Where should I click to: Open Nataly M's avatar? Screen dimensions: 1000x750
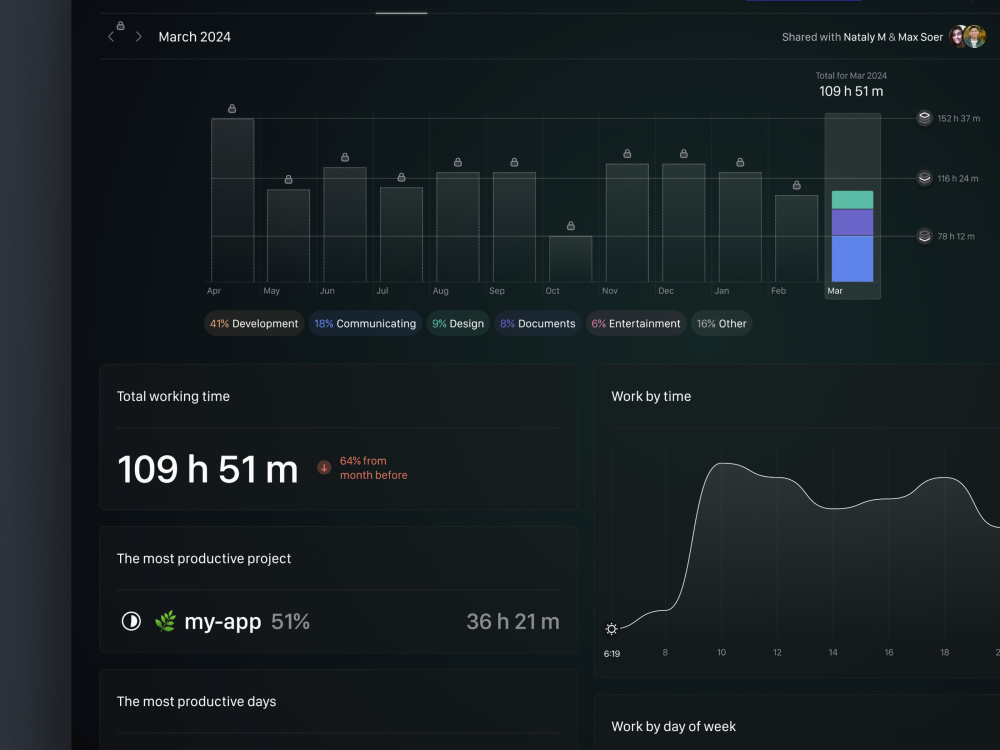pos(958,37)
